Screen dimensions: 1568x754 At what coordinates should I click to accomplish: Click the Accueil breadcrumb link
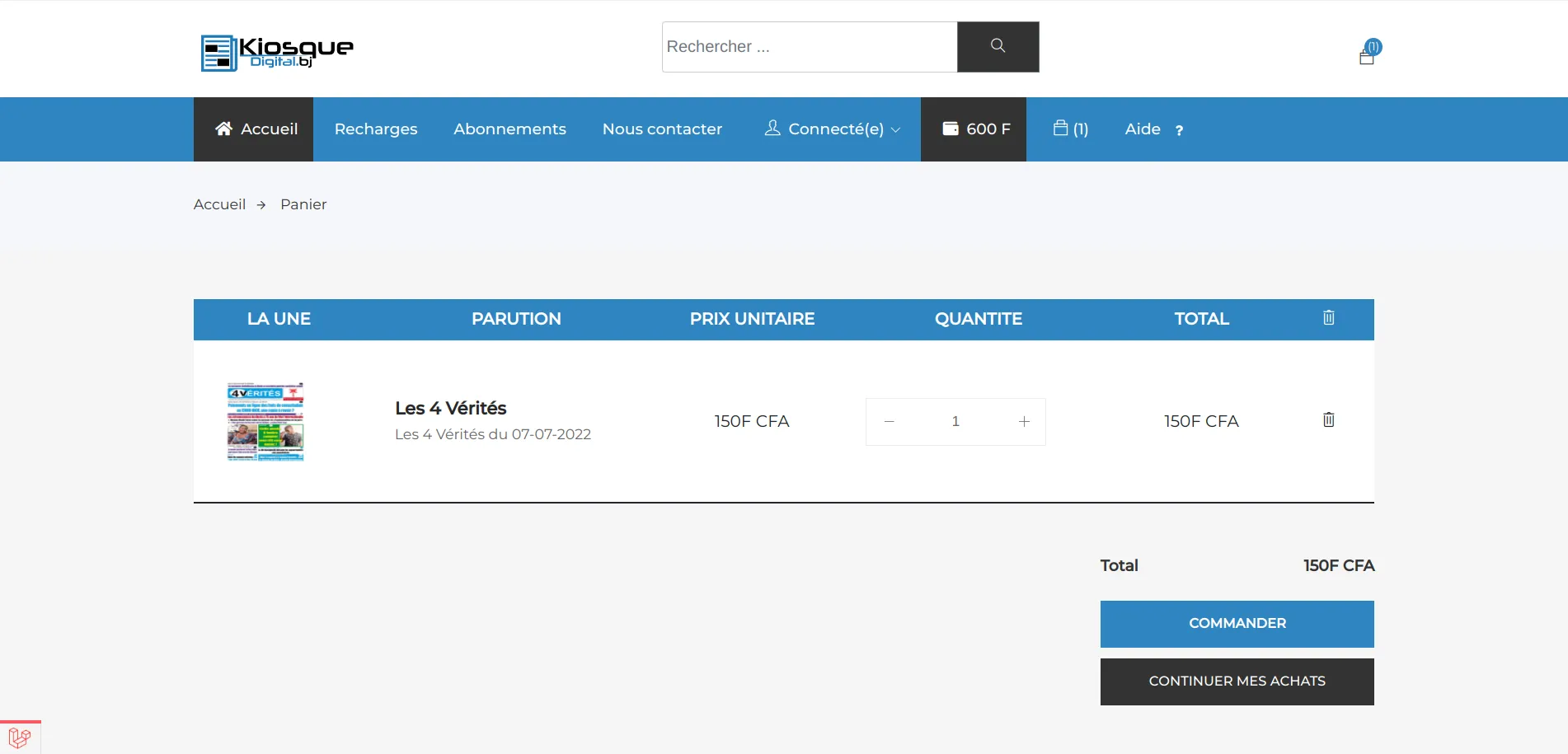[x=219, y=204]
